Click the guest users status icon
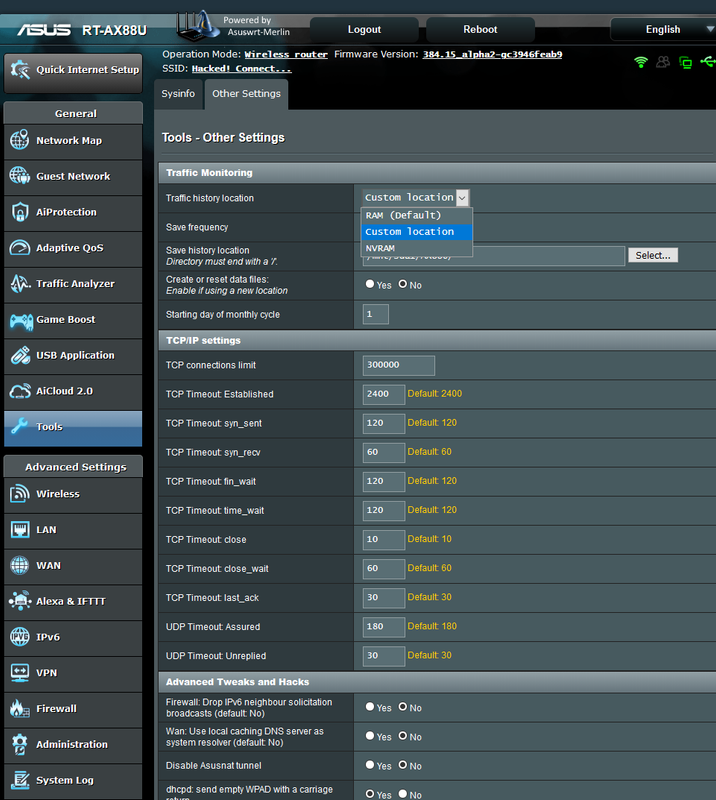 663,62
